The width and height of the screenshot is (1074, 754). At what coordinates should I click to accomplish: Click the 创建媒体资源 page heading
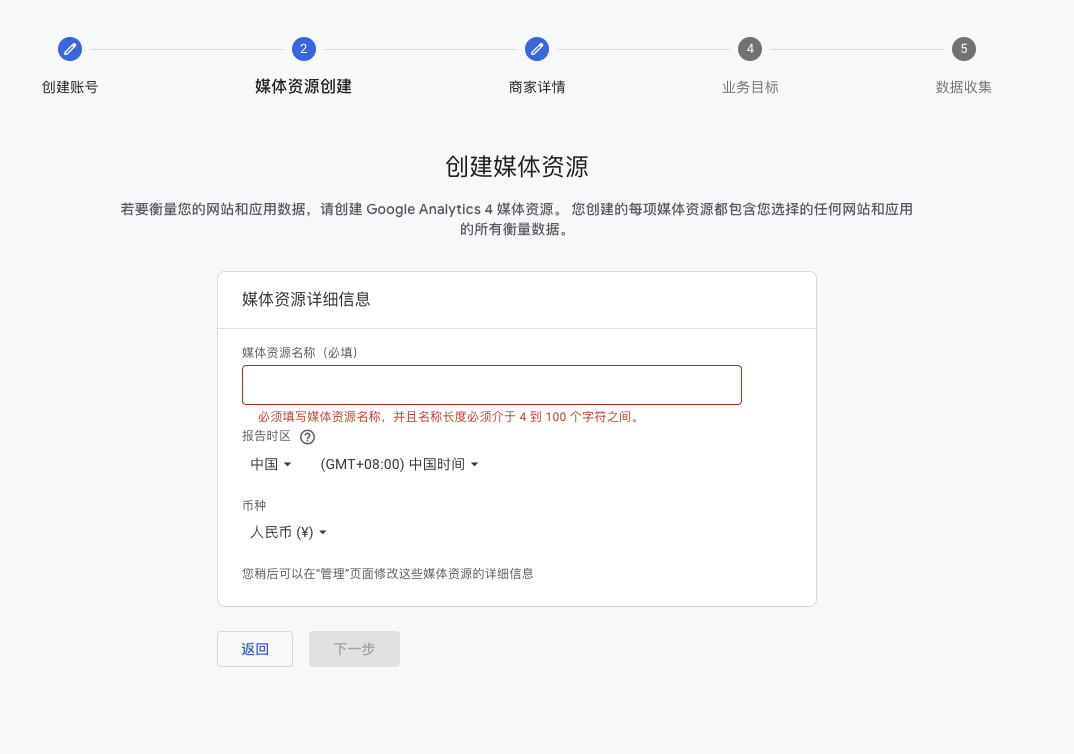pyautogui.click(x=516, y=166)
